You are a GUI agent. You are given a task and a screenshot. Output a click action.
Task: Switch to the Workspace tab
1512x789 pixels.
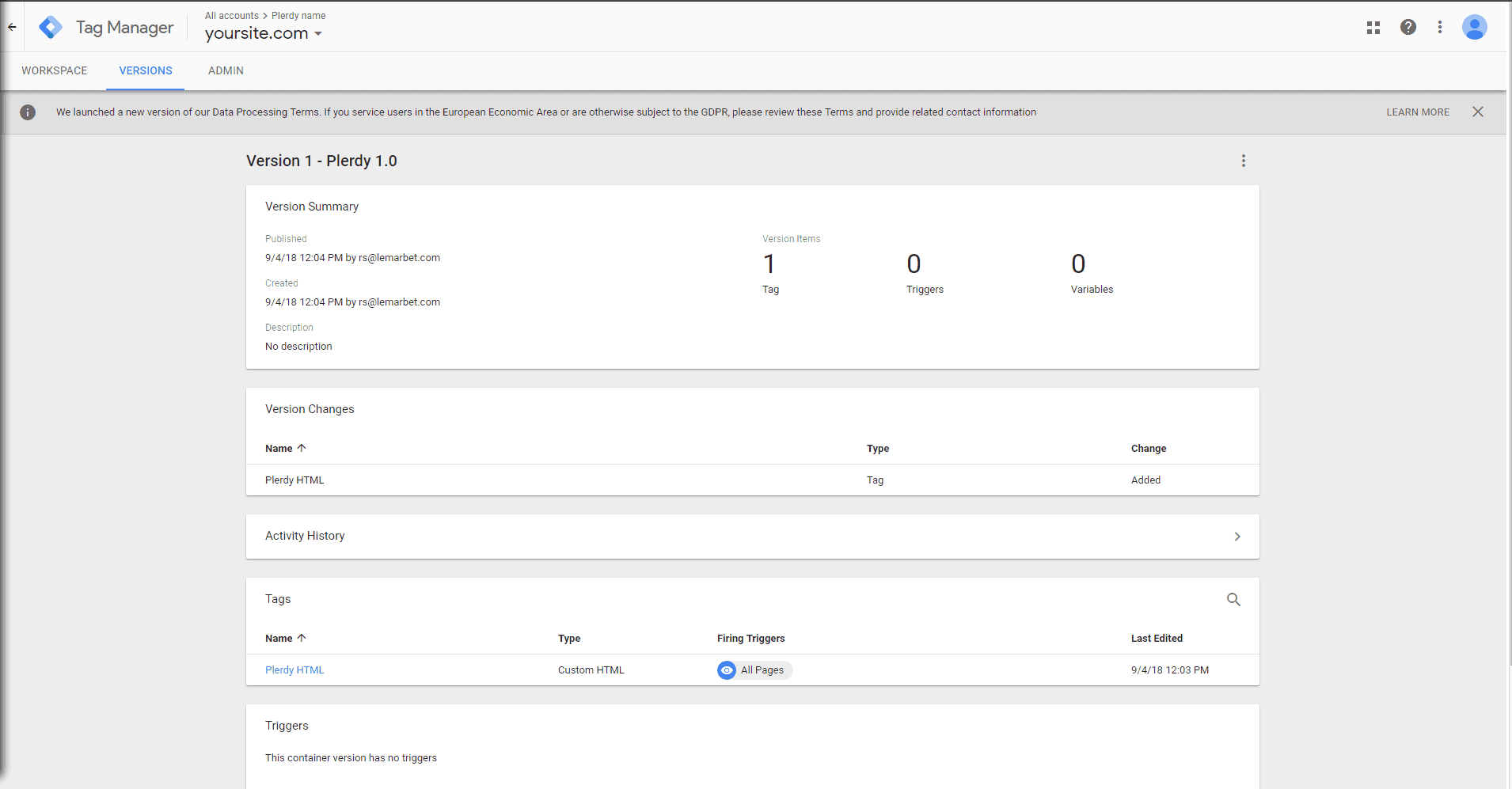55,70
